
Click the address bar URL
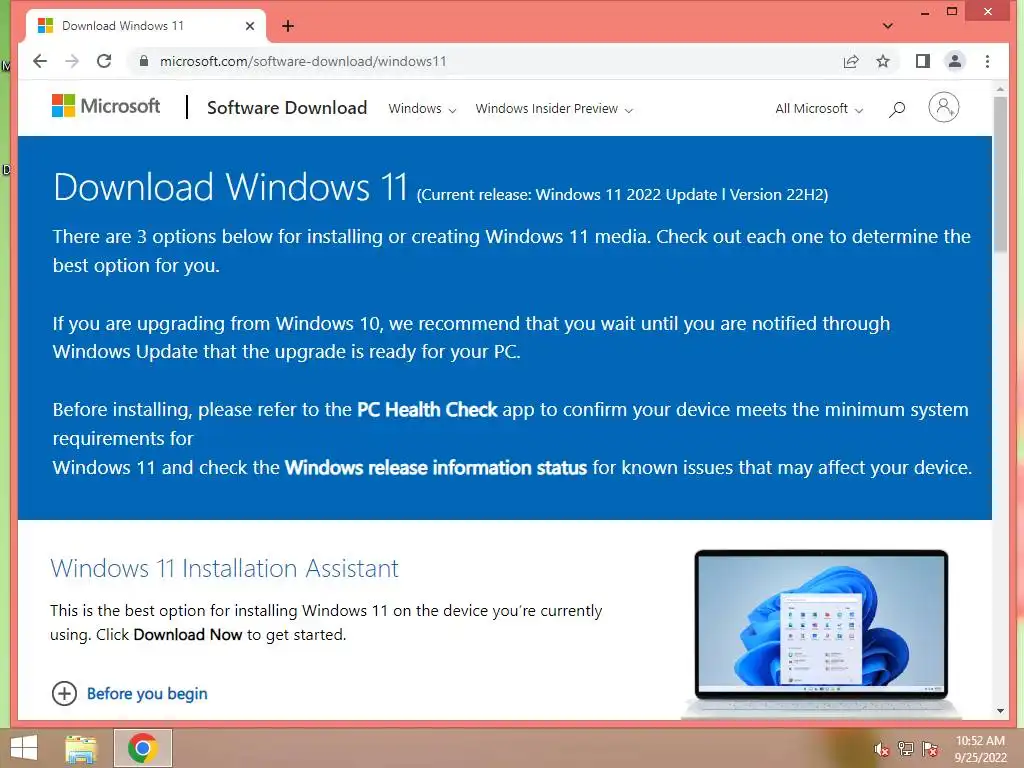coord(303,61)
